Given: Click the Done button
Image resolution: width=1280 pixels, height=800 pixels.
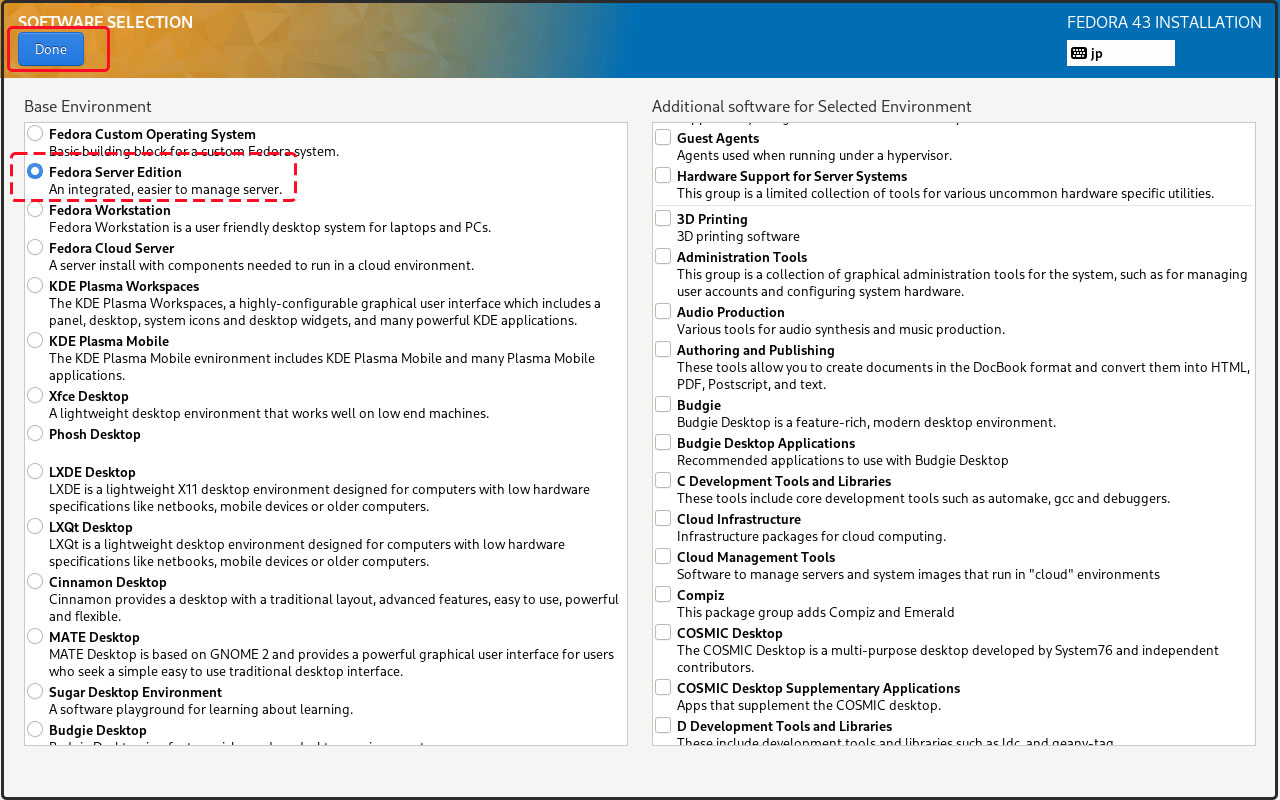Looking at the screenshot, I should [51, 49].
